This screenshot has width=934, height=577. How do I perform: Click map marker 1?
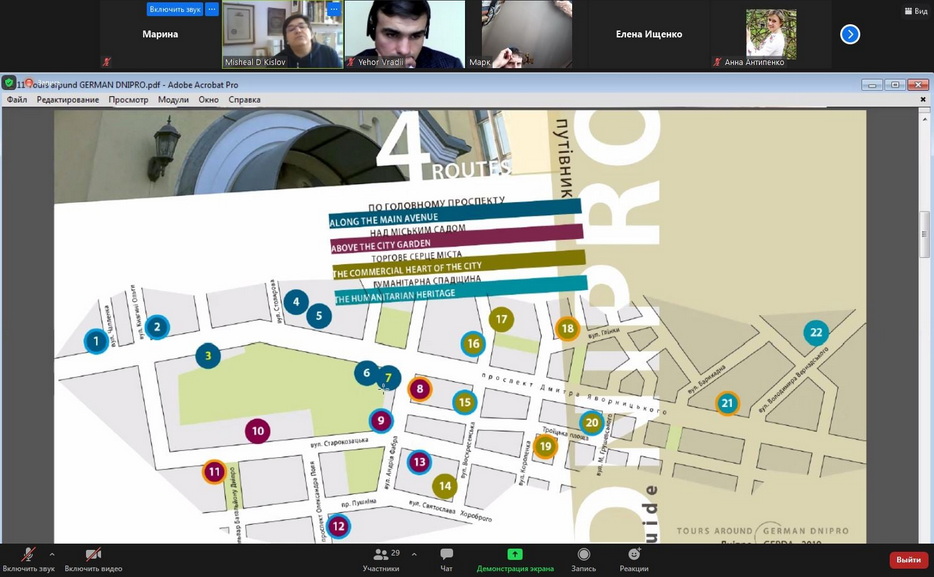96,341
